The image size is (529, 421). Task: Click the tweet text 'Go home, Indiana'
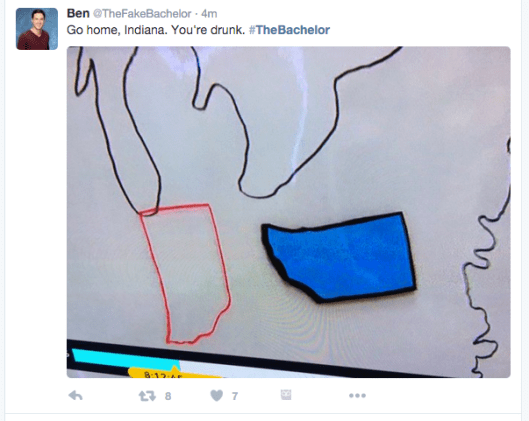pos(117,30)
